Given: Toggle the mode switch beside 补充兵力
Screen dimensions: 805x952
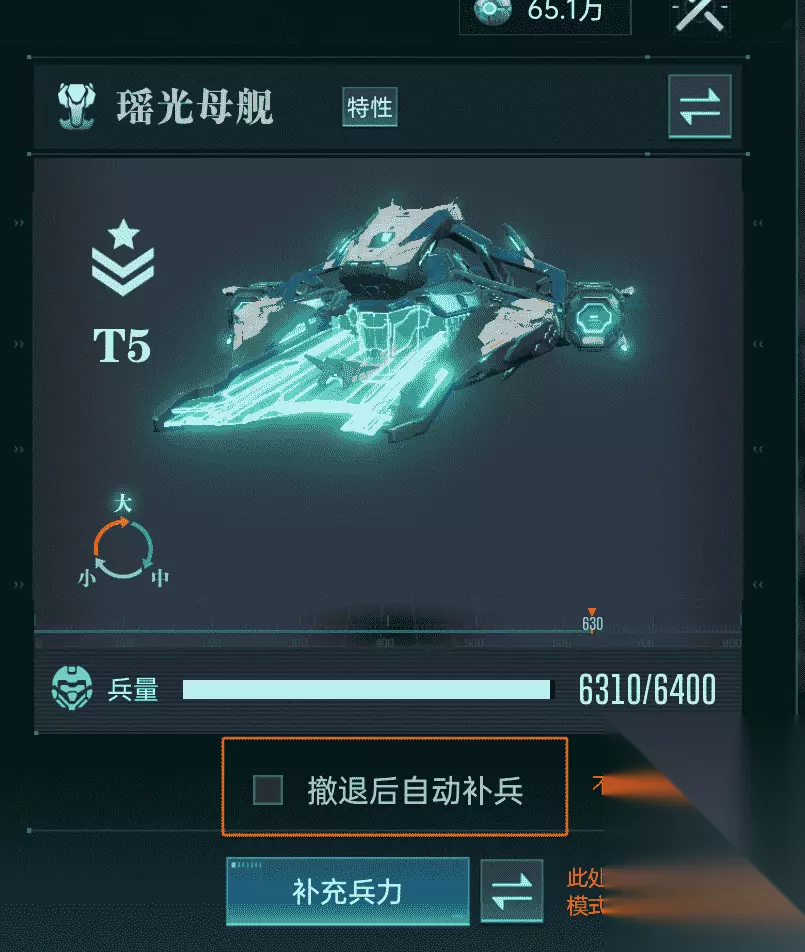Looking at the screenshot, I should coord(512,891).
